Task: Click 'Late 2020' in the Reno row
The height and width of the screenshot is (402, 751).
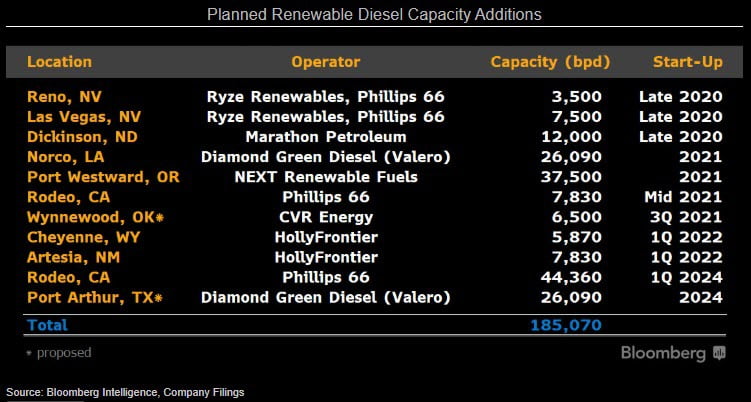Action: coord(681,97)
